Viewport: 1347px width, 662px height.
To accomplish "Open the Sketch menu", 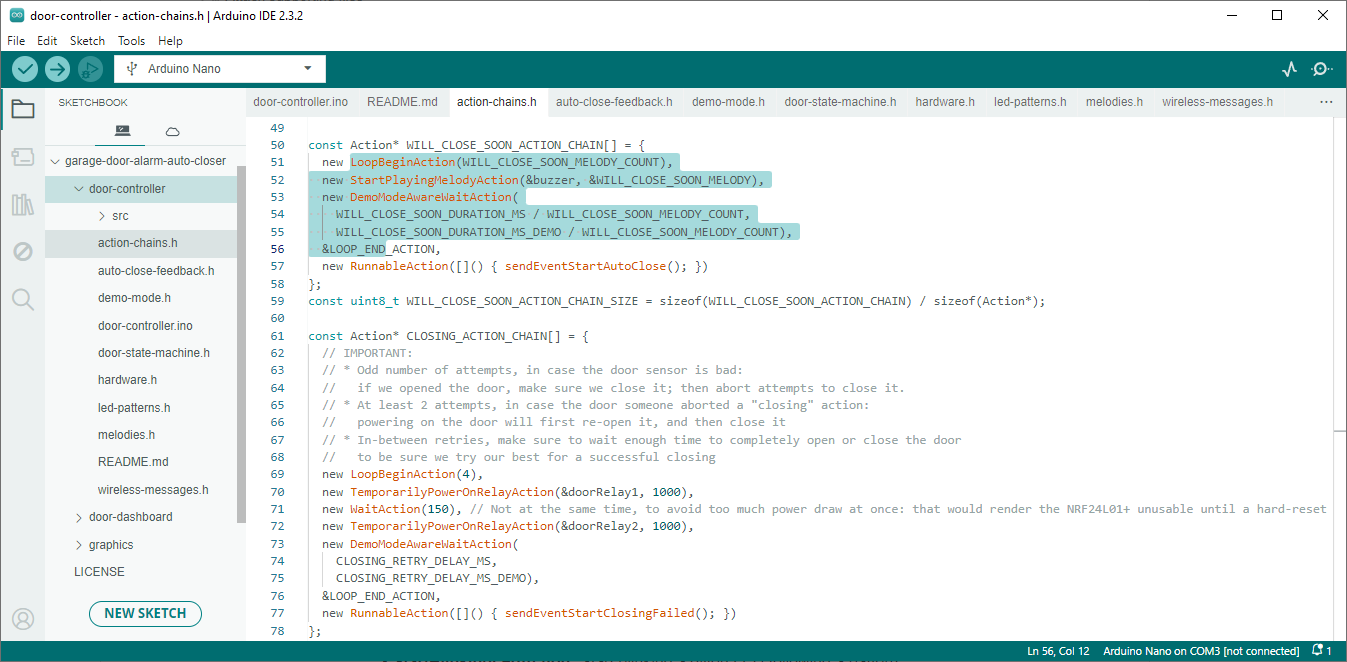I will [87, 41].
